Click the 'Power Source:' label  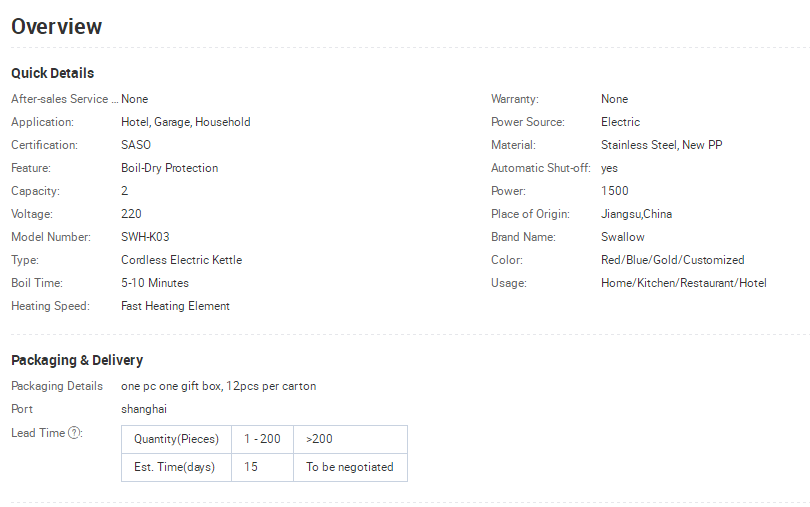point(527,122)
